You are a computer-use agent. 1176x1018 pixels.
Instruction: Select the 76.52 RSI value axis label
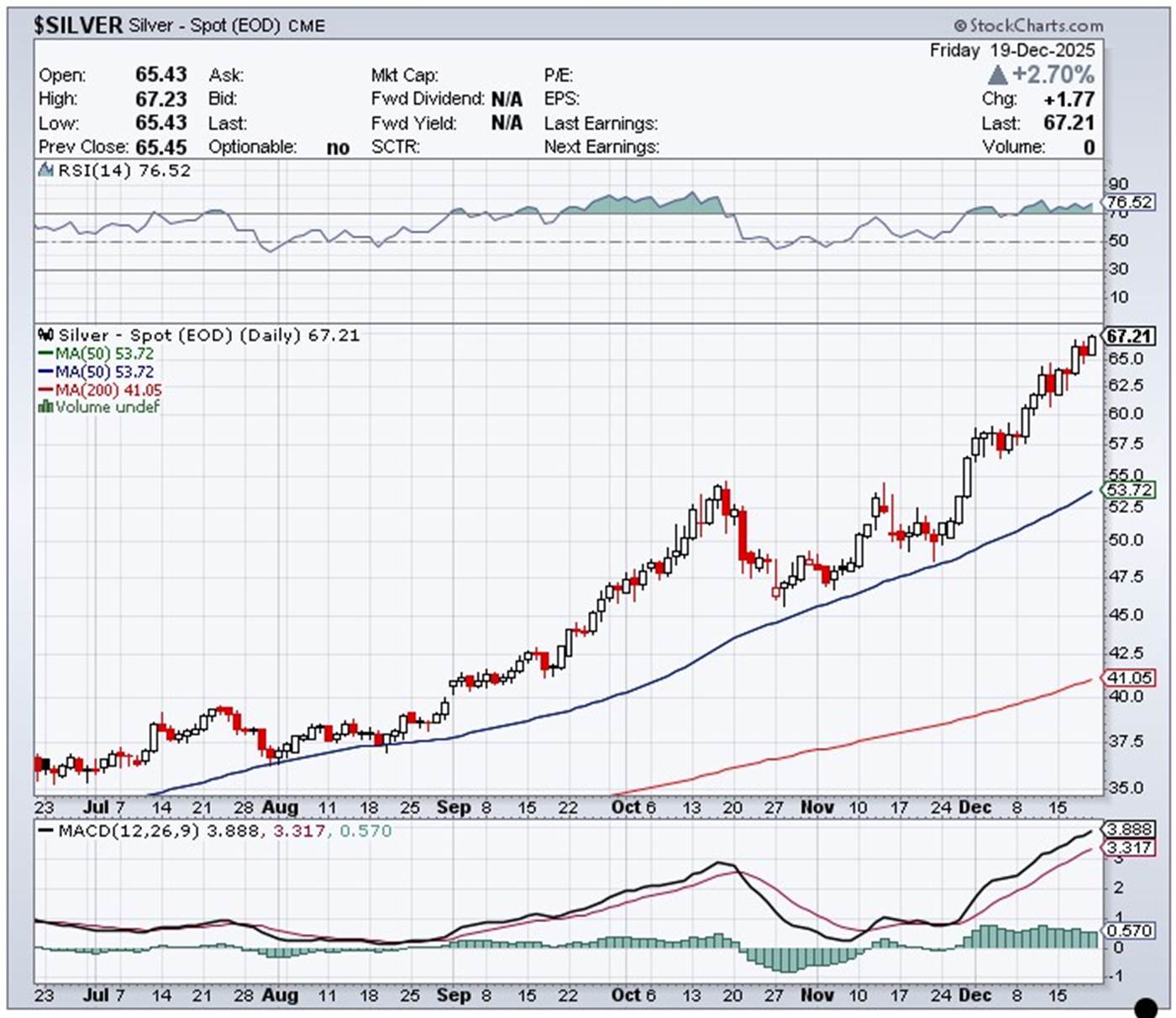click(1130, 202)
